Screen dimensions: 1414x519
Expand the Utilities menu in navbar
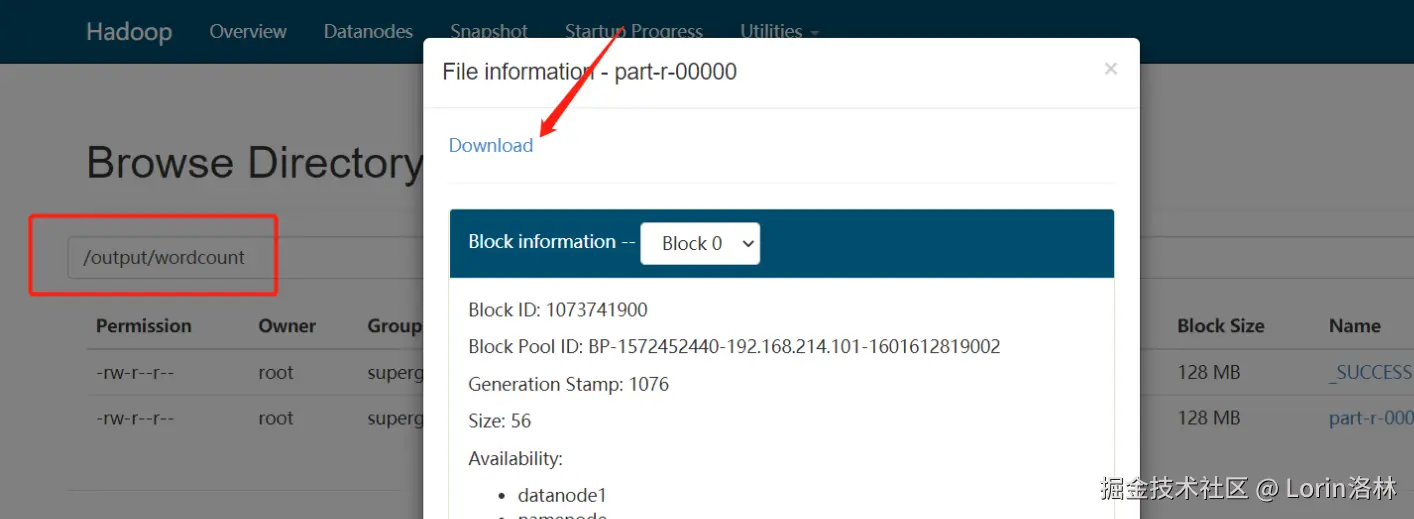click(x=779, y=31)
